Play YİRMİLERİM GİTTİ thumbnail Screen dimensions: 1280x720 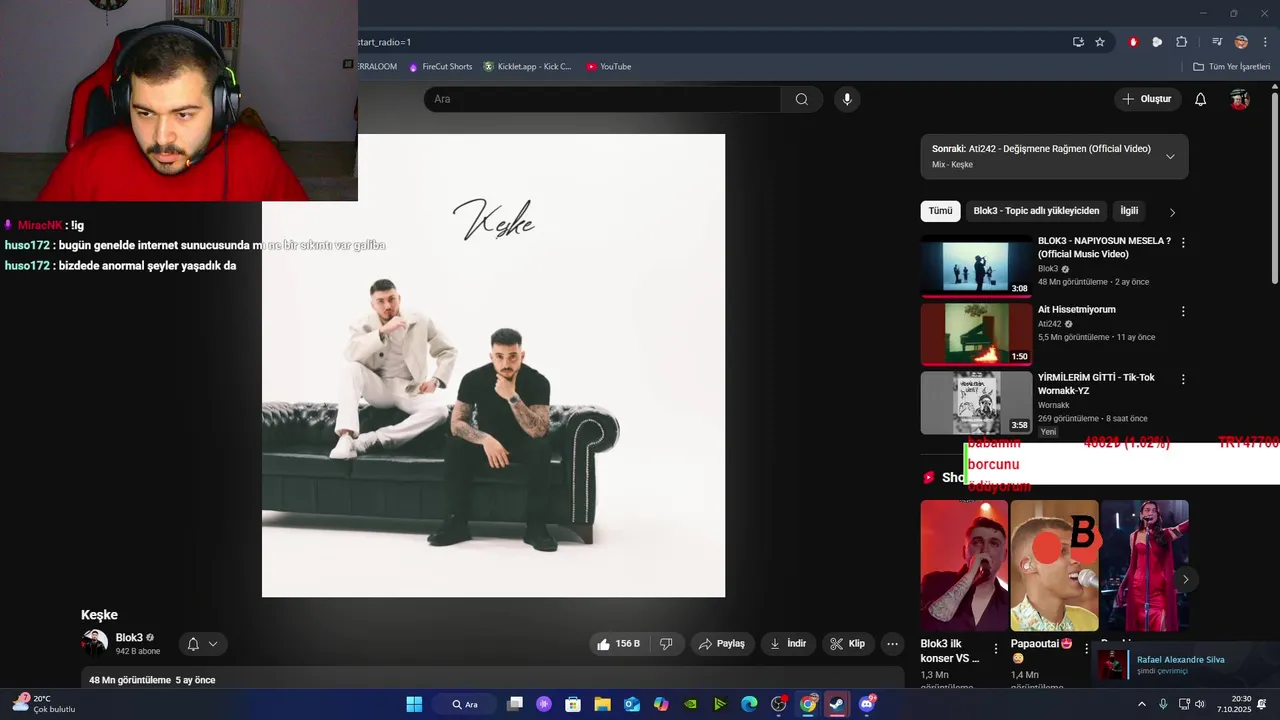(x=976, y=402)
